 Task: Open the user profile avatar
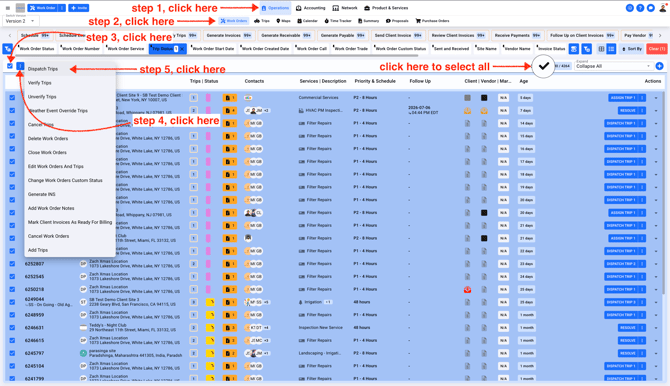point(662,8)
